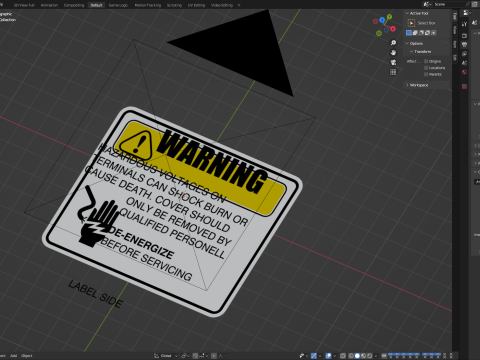
Task: Click the LABEL SIDE text object
Action: pos(96,294)
